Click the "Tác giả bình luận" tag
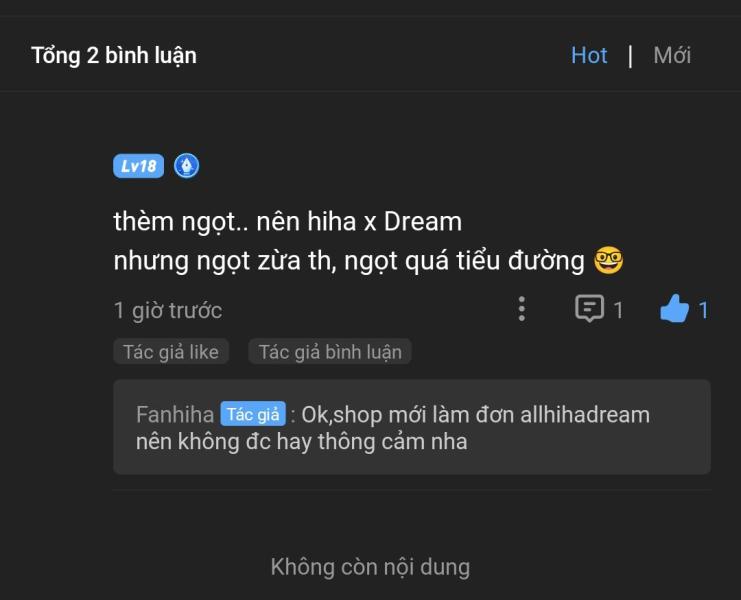 click(330, 352)
